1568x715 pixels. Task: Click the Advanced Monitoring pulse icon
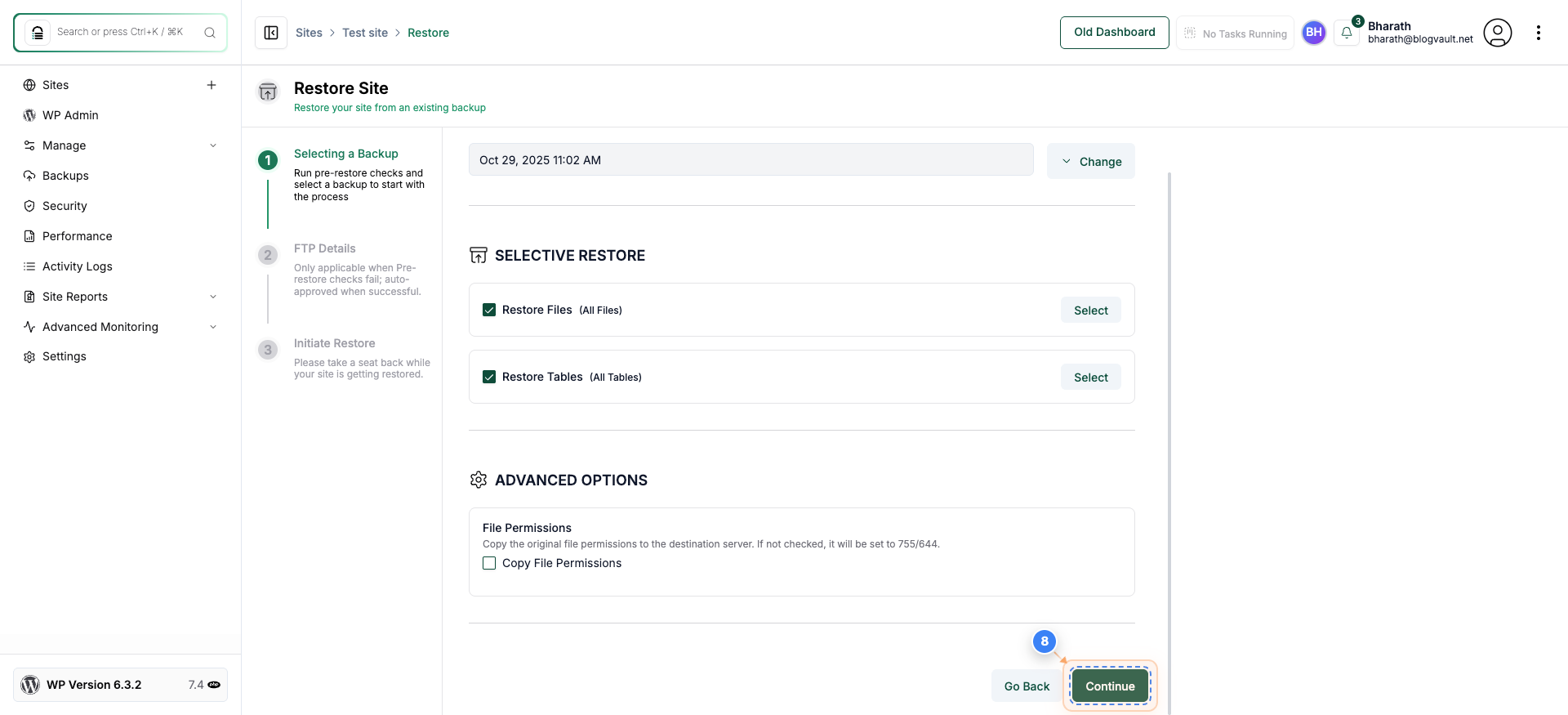[x=29, y=327]
